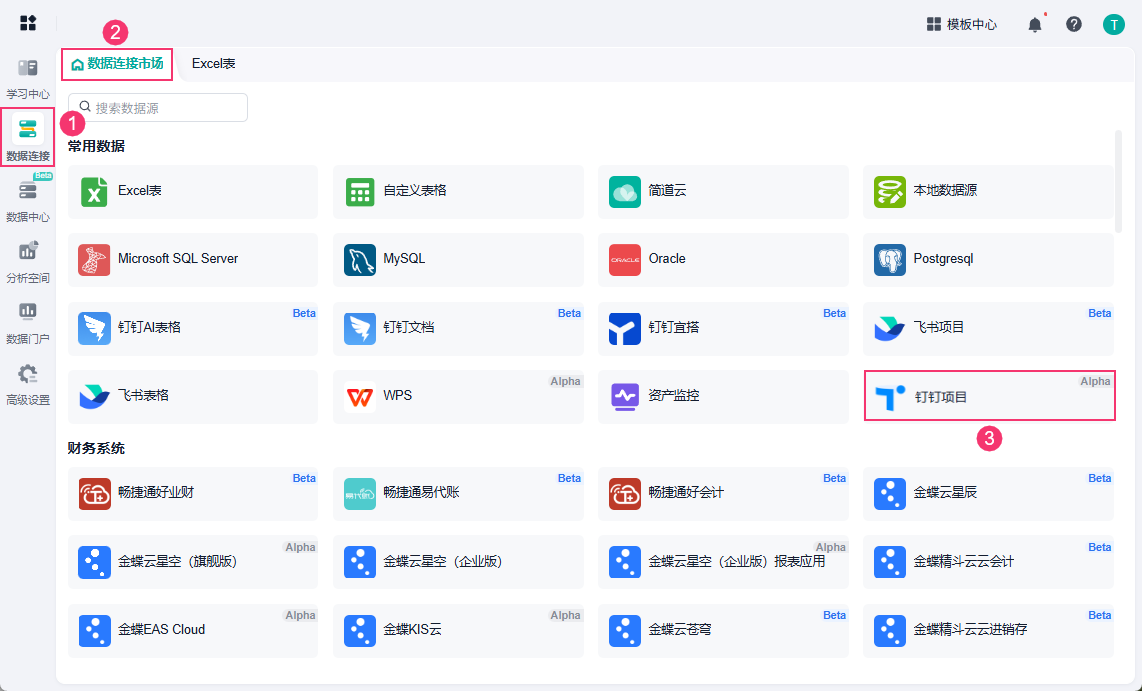This screenshot has width=1142, height=691.
Task: Click the Microsoft SQL Server icon
Action: (x=94, y=260)
